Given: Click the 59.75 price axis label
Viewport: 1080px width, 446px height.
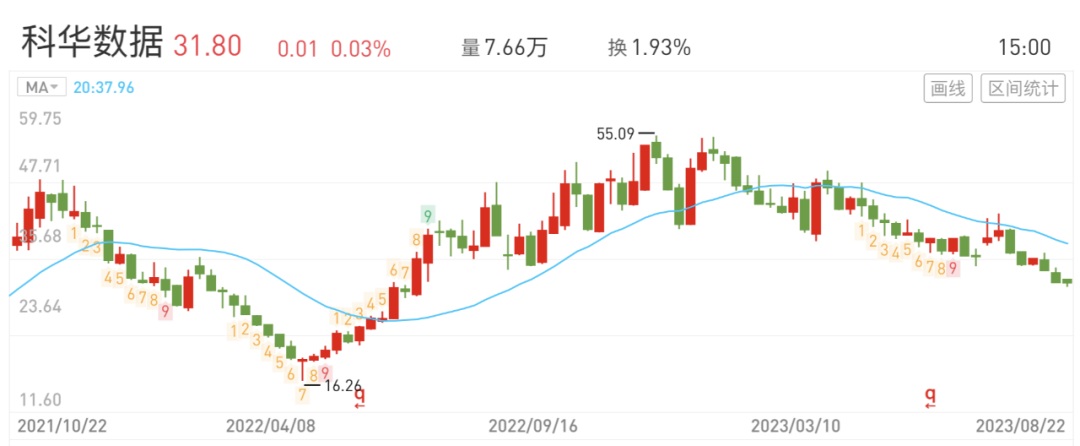Looking at the screenshot, I should pos(40,119).
